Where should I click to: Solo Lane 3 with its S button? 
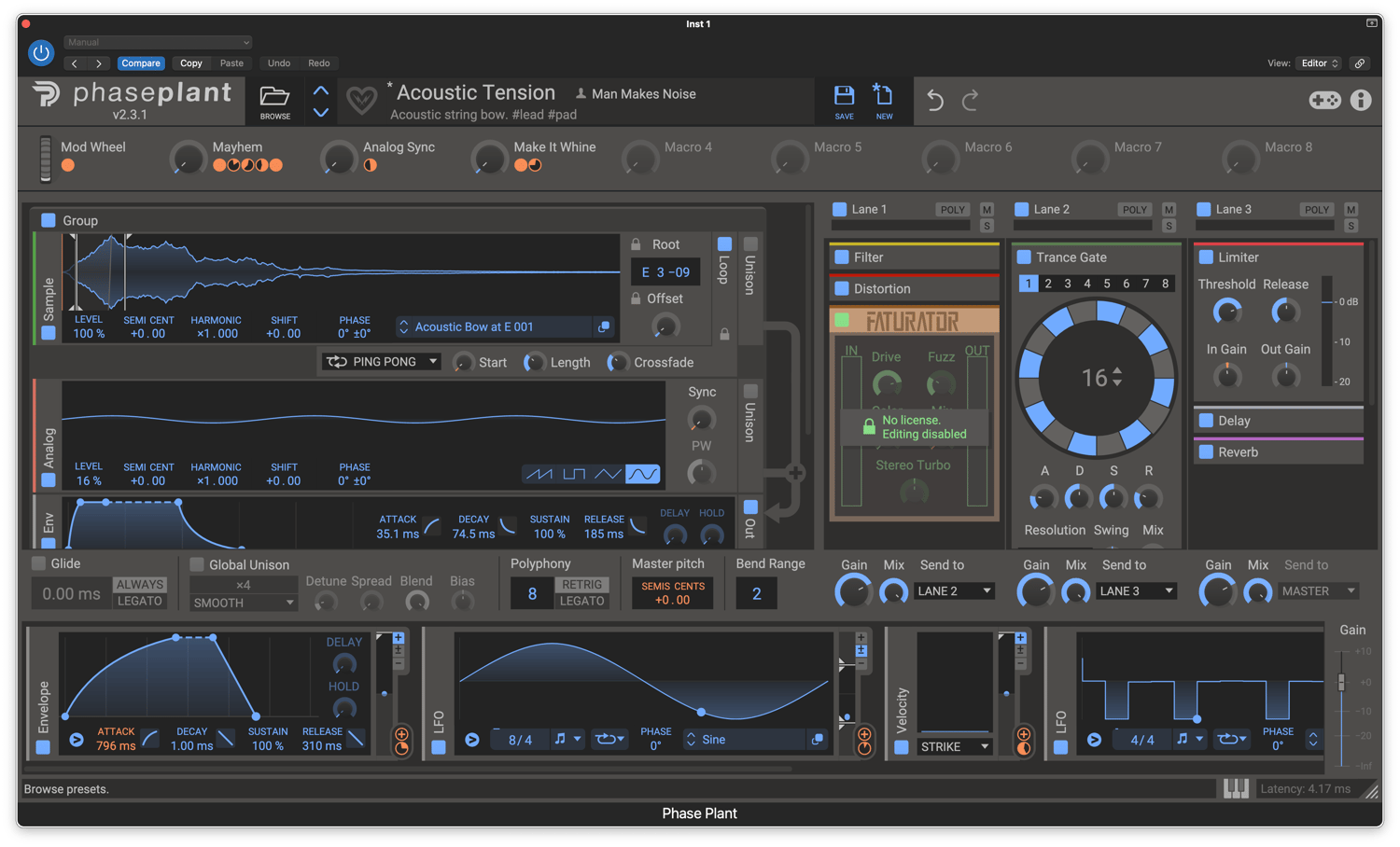click(x=1351, y=226)
